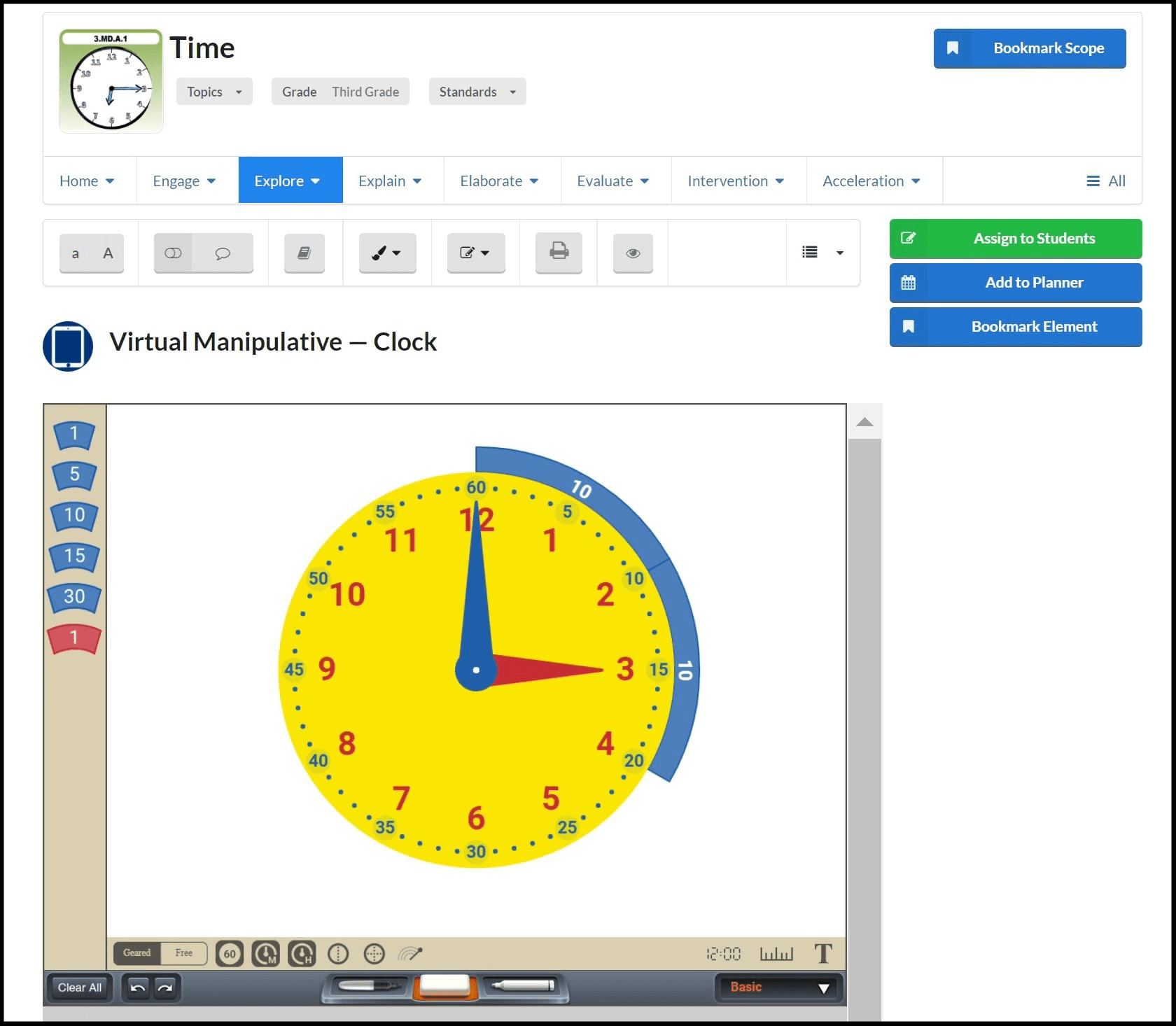
Task: Expand the brush highlighter dropdown
Action: (387, 253)
